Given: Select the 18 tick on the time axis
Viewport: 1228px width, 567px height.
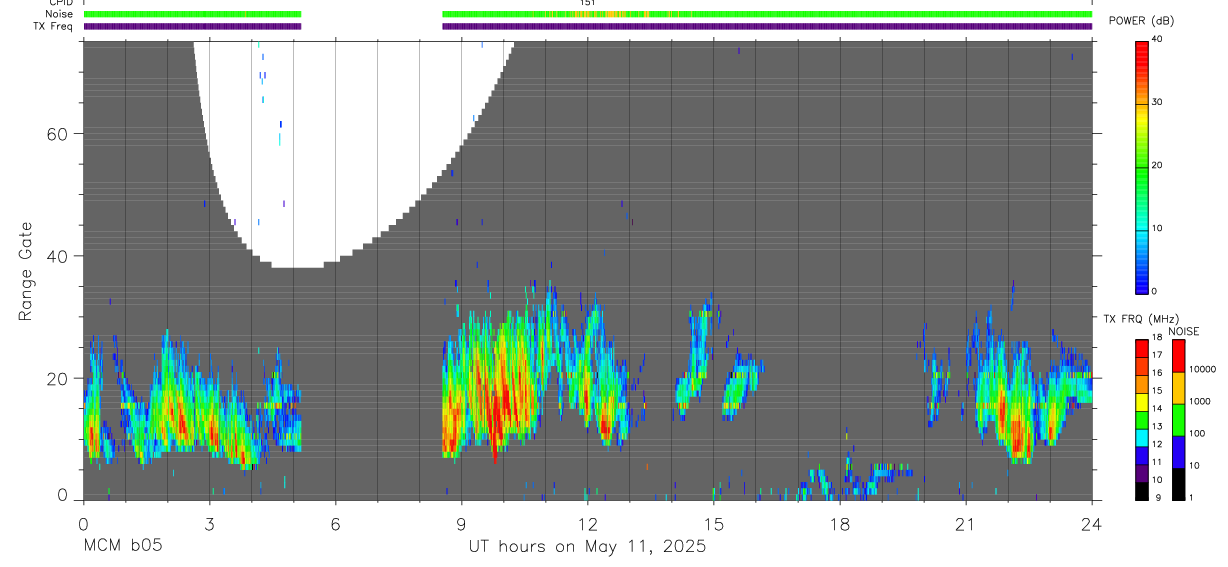Looking at the screenshot, I should tap(840, 522).
